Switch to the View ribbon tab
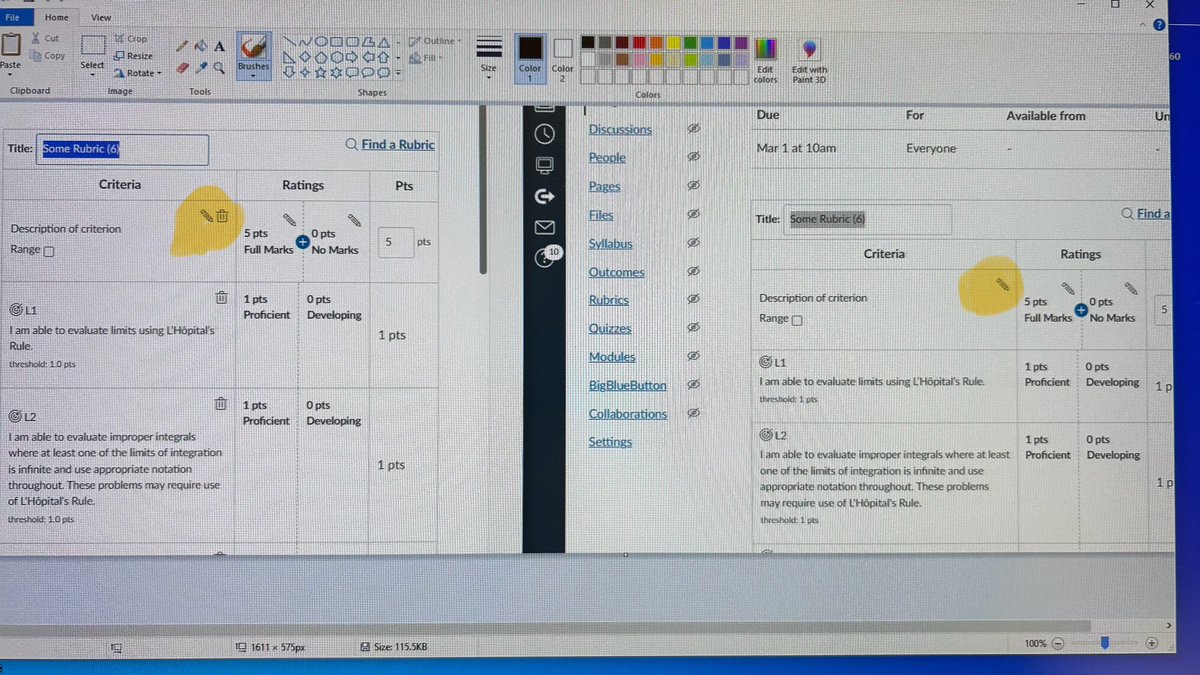This screenshot has height=675, width=1200. pos(101,17)
